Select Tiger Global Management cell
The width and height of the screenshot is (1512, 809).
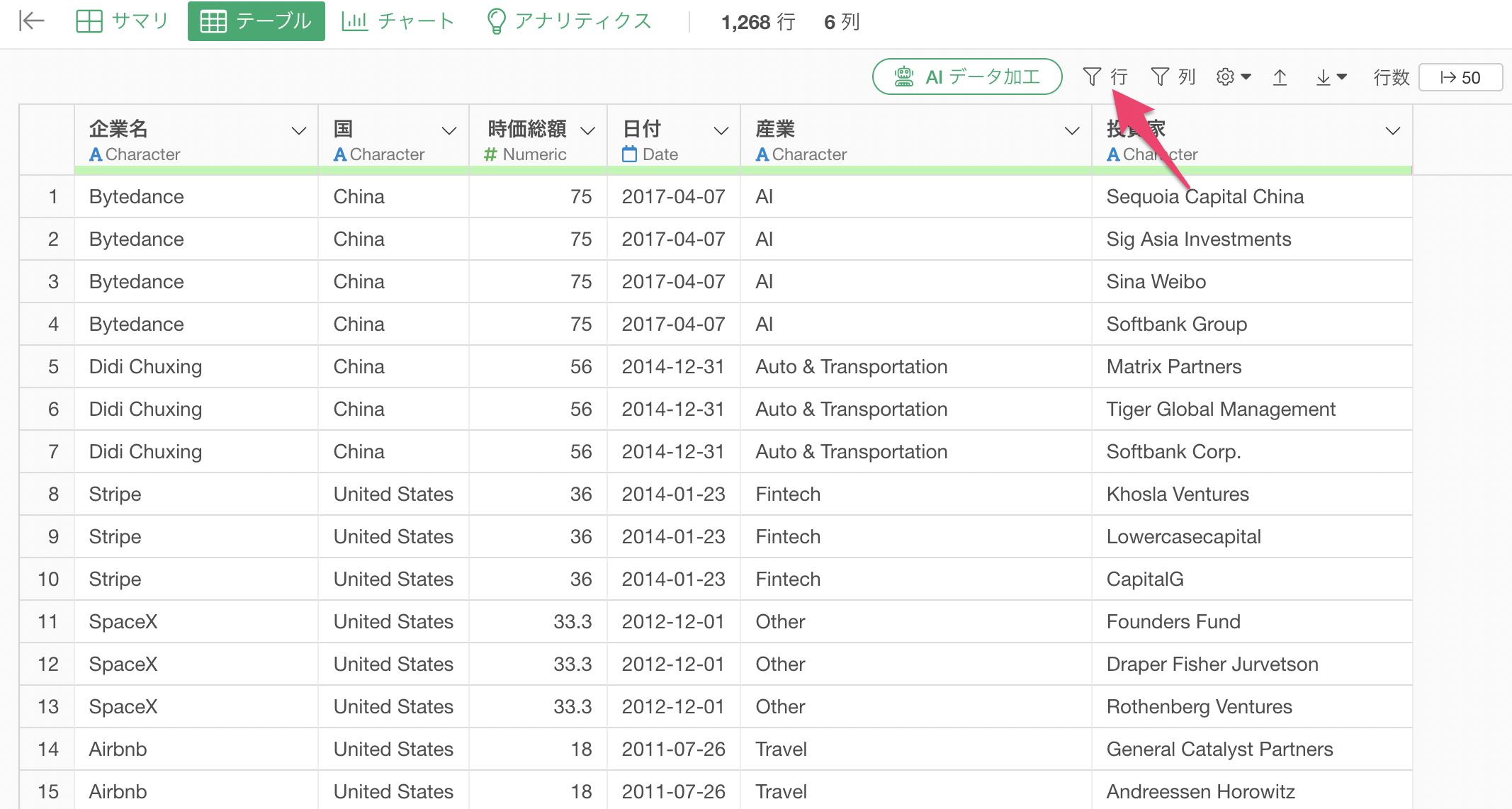coord(1252,409)
